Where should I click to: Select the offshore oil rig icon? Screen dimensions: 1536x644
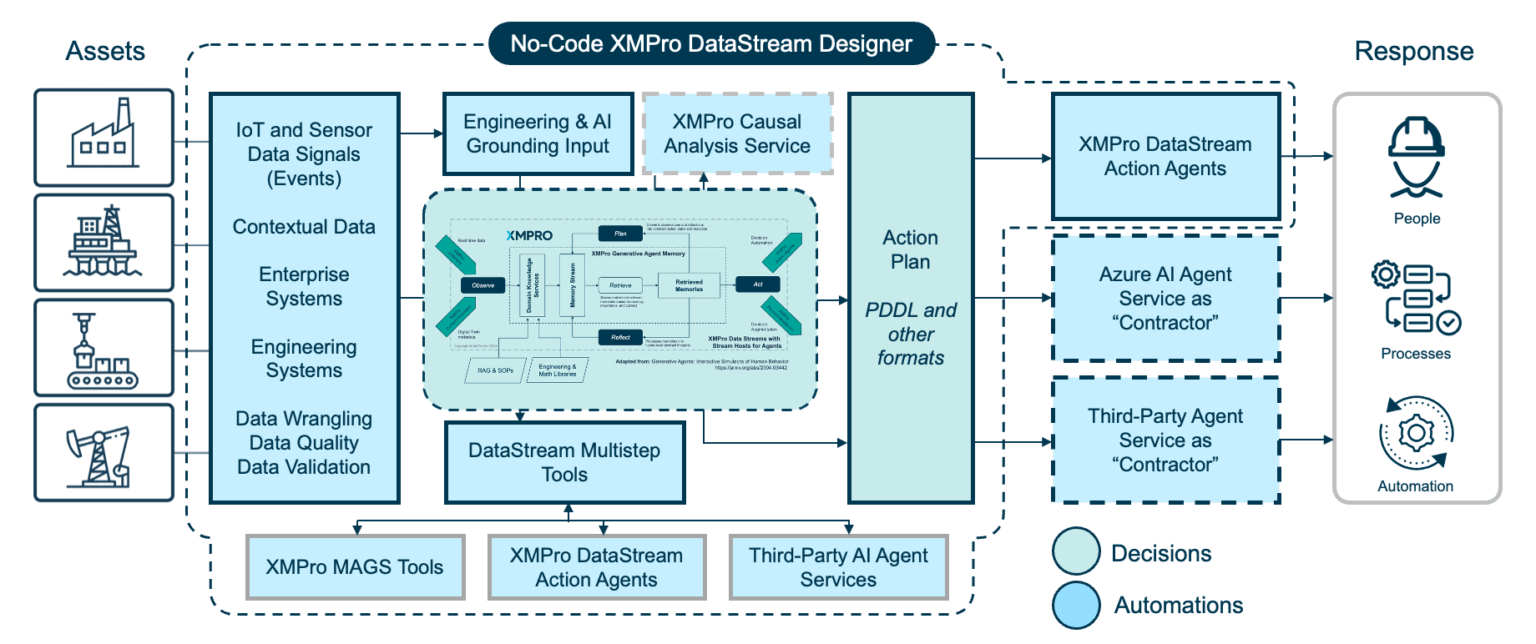105,241
